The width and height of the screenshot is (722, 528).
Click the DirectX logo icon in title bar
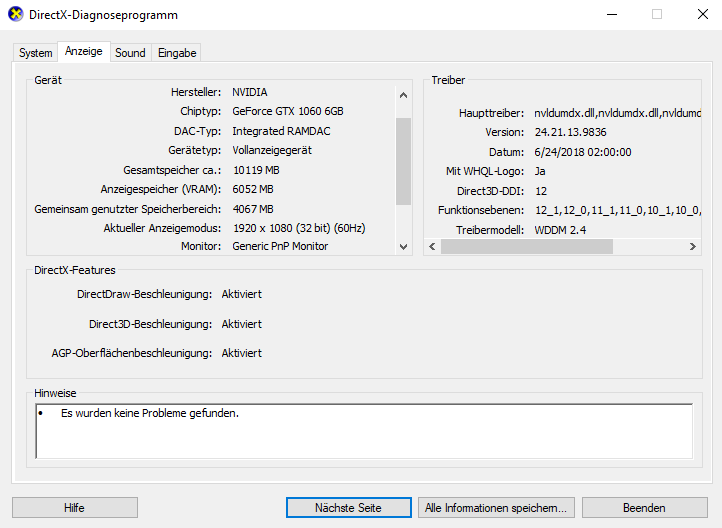click(x=16, y=14)
